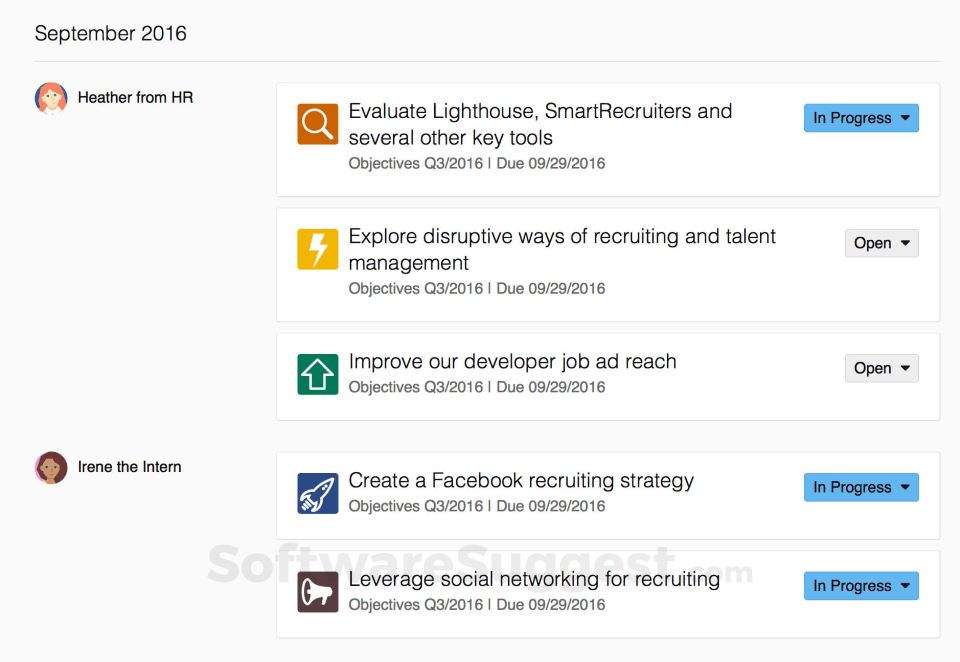This screenshot has width=960, height=662.
Task: Click the orange magnifying glass objective icon
Action: point(317,124)
